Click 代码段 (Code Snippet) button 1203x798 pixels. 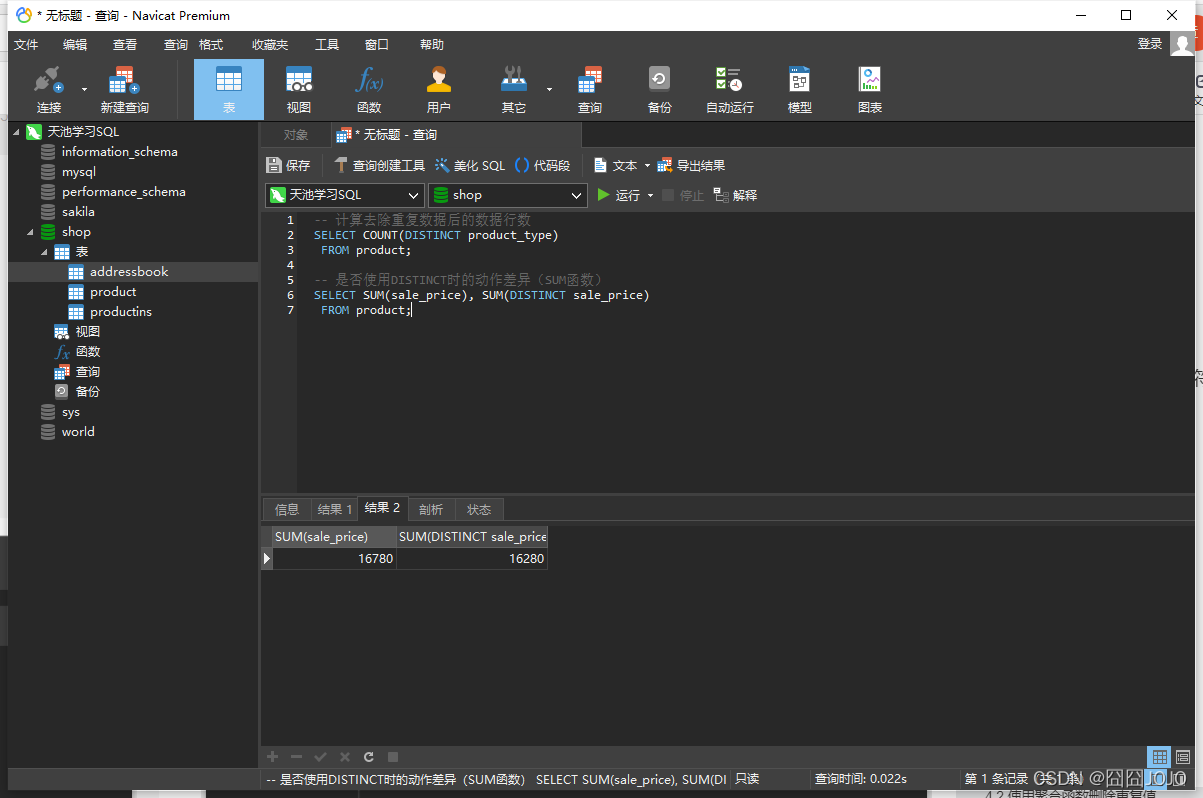pos(542,165)
